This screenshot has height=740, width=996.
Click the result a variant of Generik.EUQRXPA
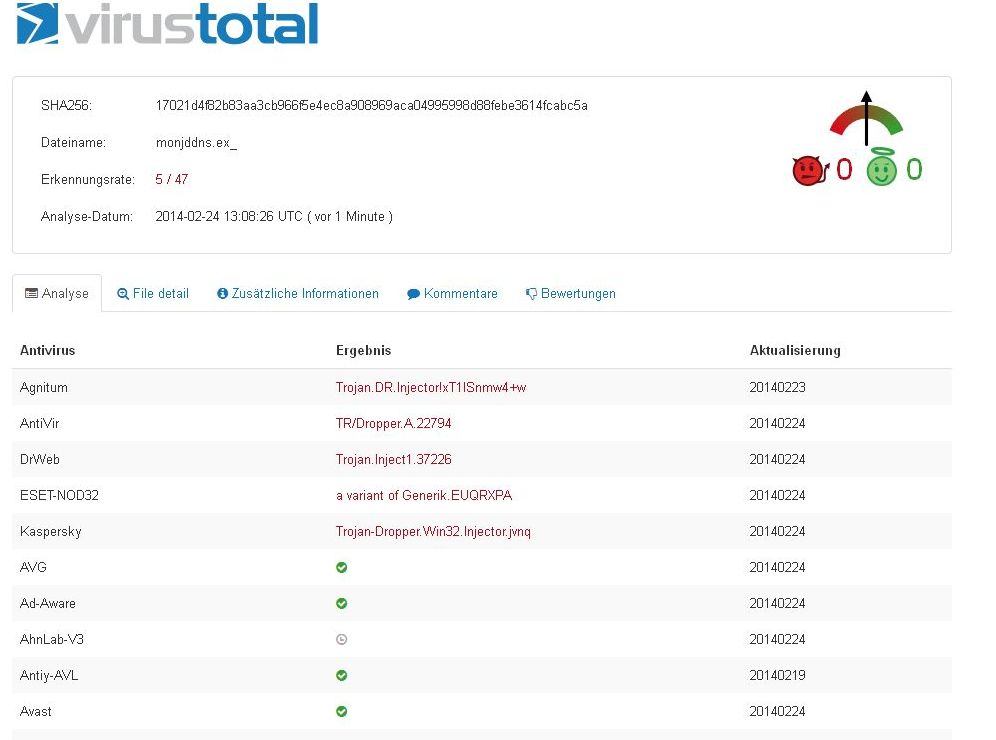424,495
